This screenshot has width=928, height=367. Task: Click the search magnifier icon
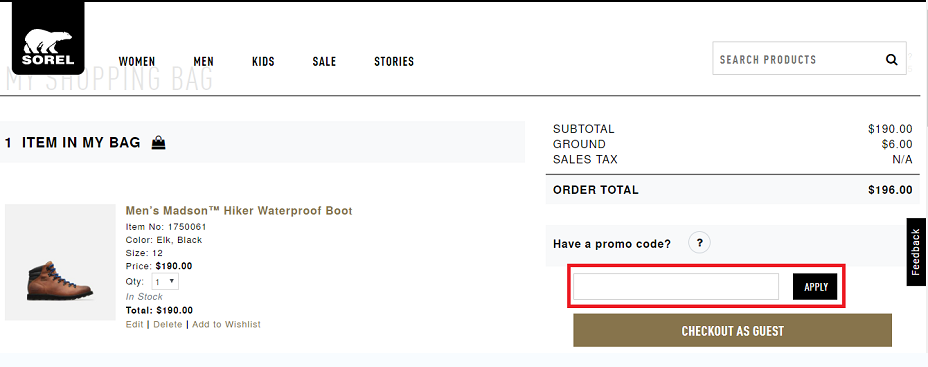(891, 59)
